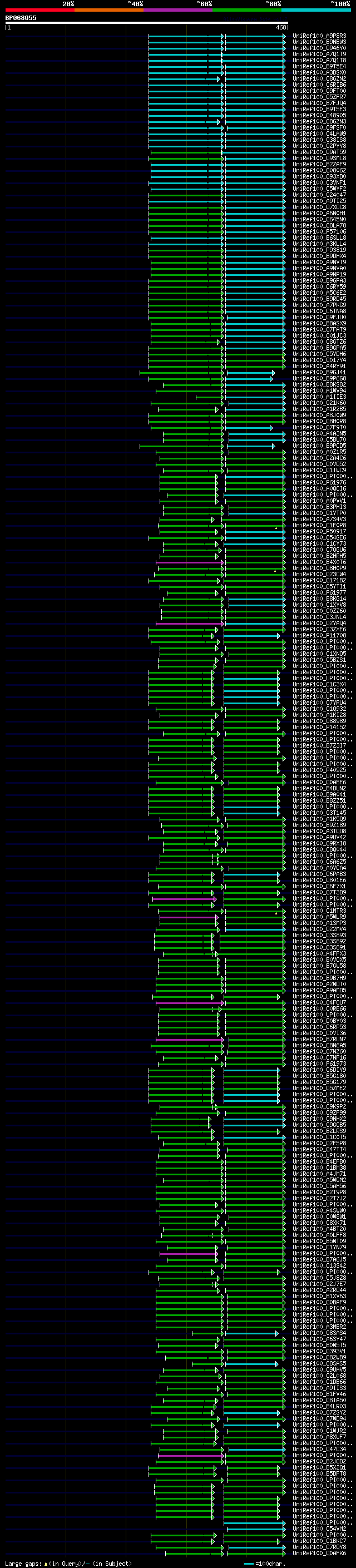Click label UniRef100_B9GJ41

coord(319,373)
